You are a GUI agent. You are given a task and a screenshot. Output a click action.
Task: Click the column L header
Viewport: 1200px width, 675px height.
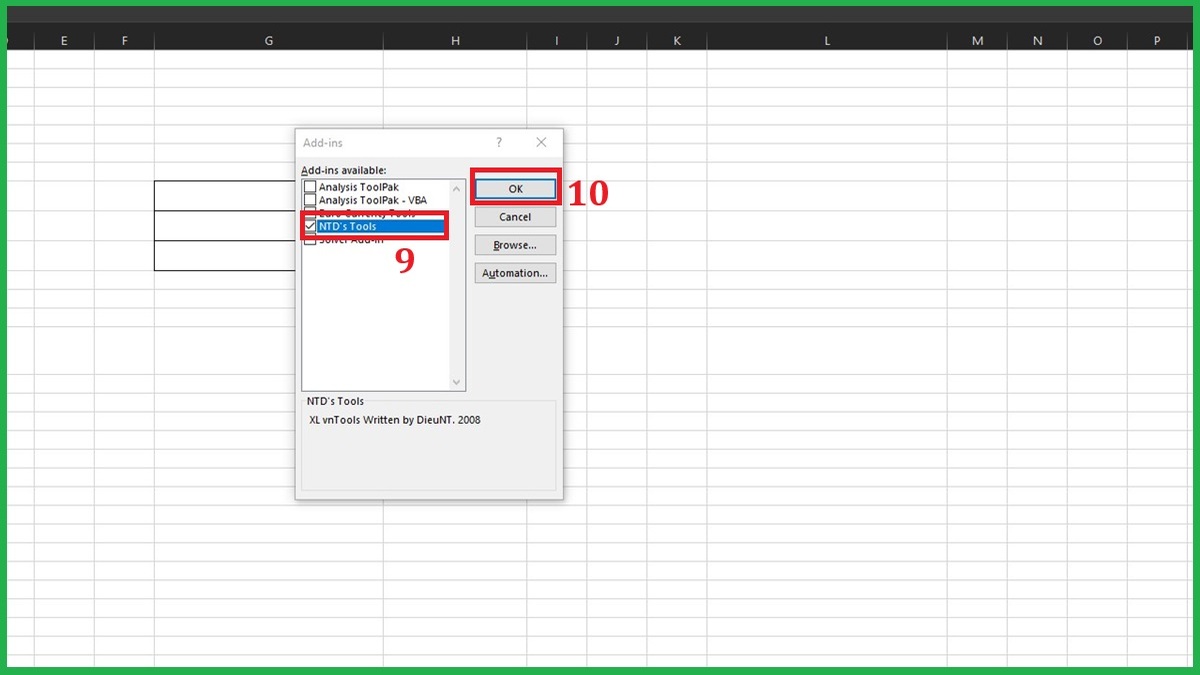827,40
